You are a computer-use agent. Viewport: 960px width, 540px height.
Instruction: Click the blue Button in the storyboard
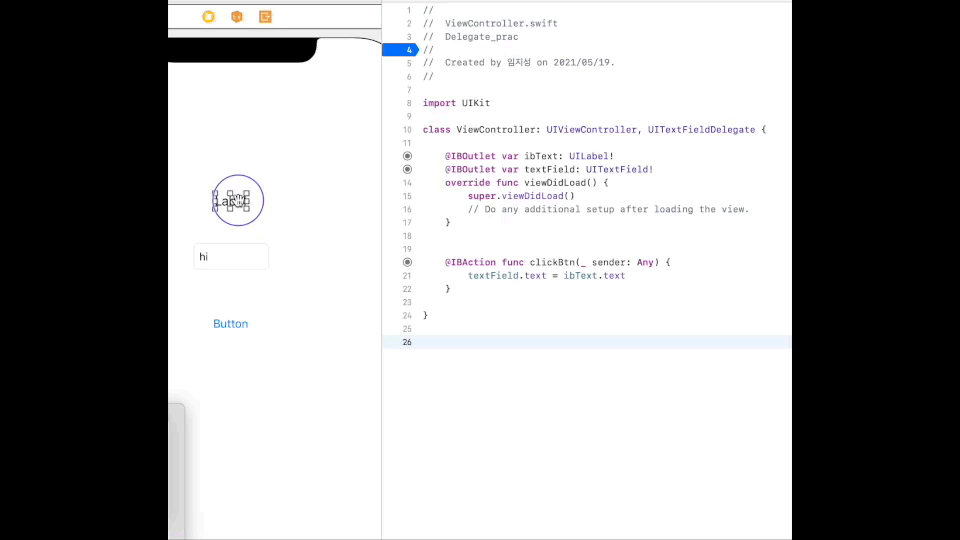(231, 324)
